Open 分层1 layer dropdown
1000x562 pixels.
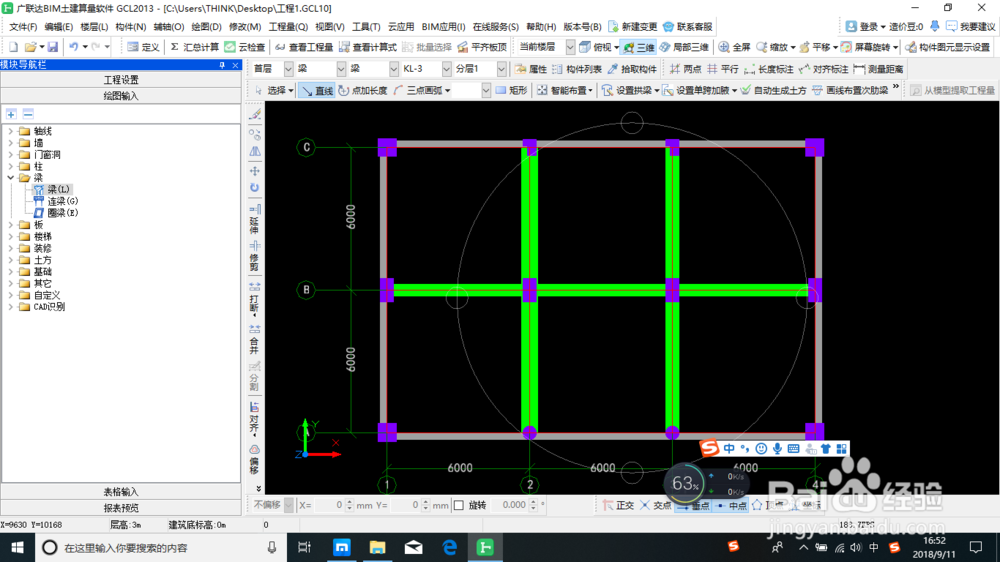pos(501,69)
